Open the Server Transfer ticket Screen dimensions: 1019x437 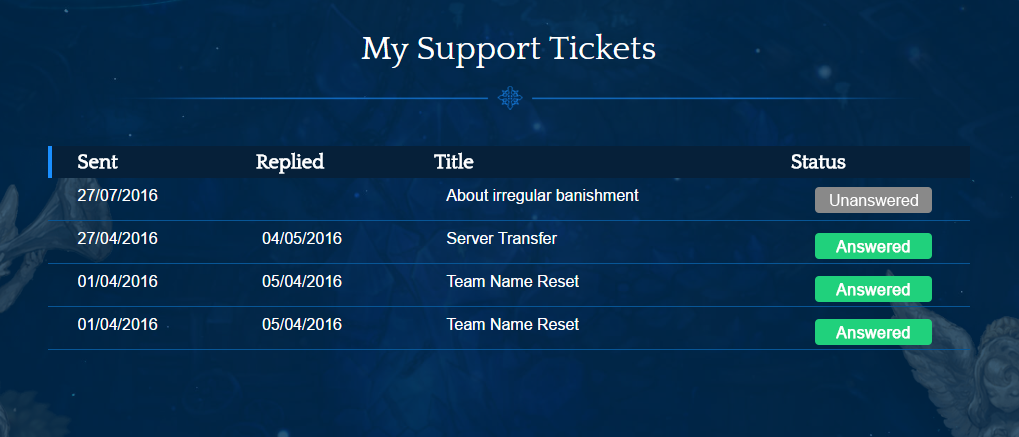click(501, 239)
